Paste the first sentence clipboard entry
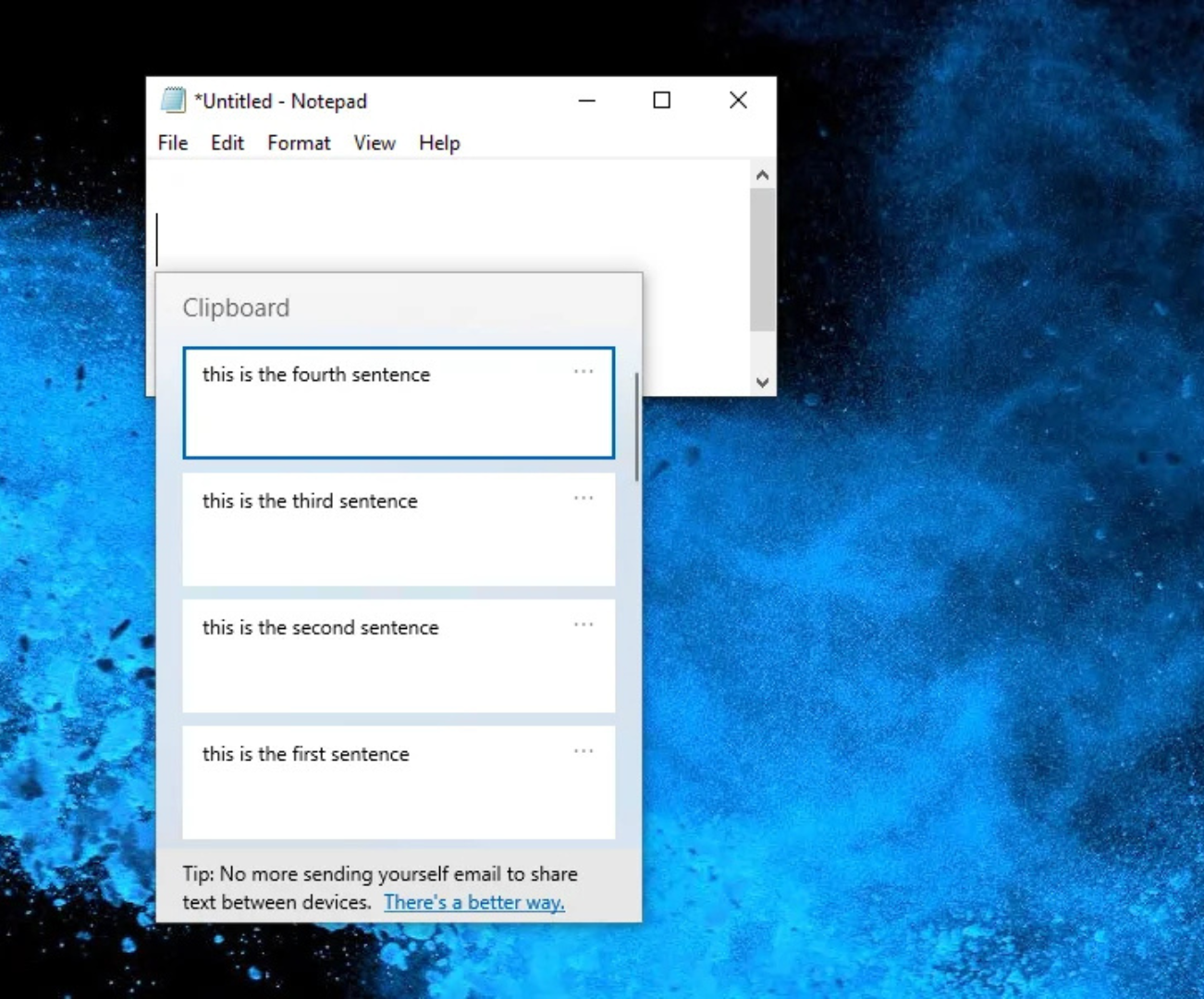1204x999 pixels. (370, 783)
